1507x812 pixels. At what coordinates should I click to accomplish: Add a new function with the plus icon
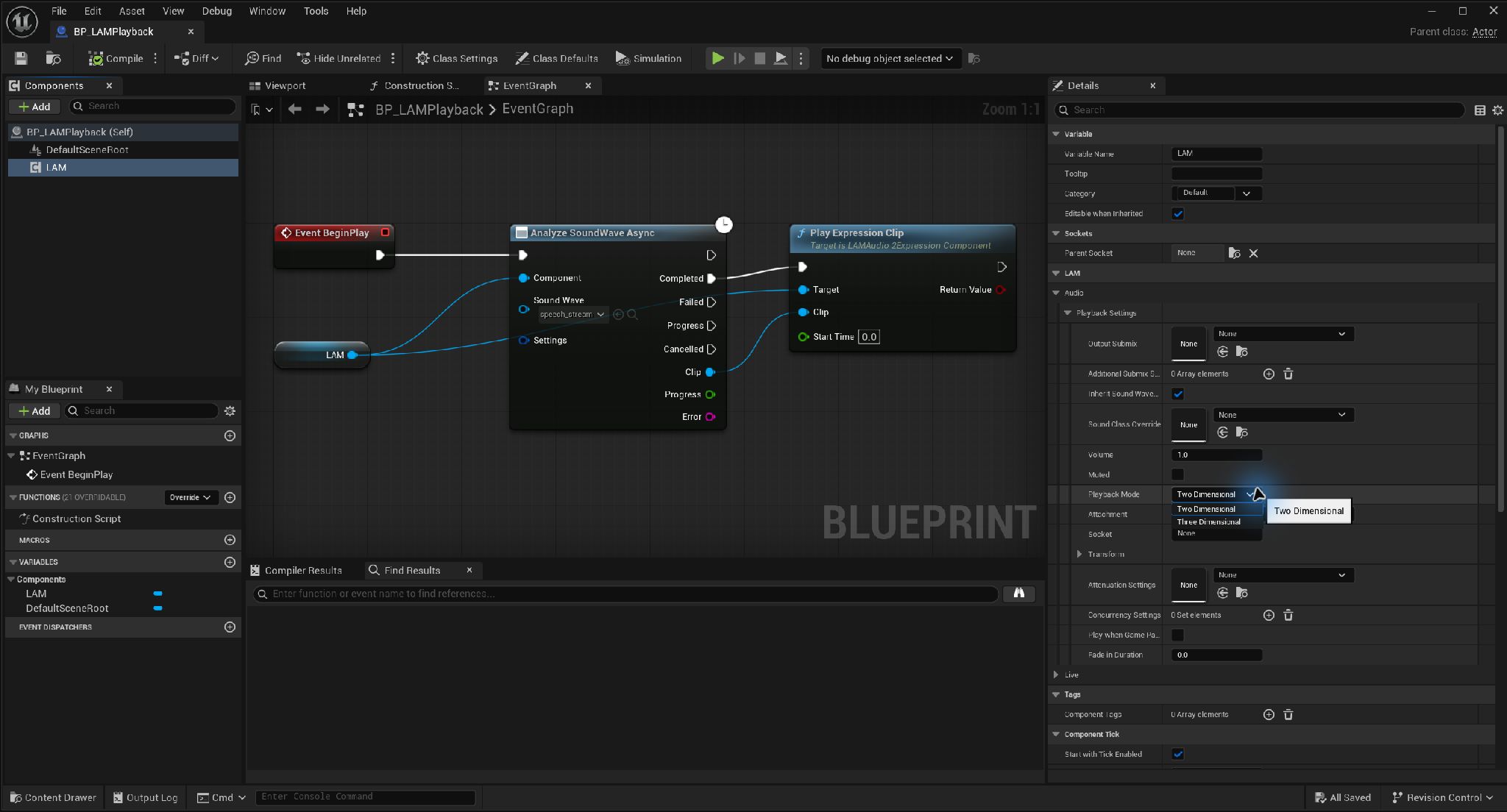pyautogui.click(x=230, y=497)
